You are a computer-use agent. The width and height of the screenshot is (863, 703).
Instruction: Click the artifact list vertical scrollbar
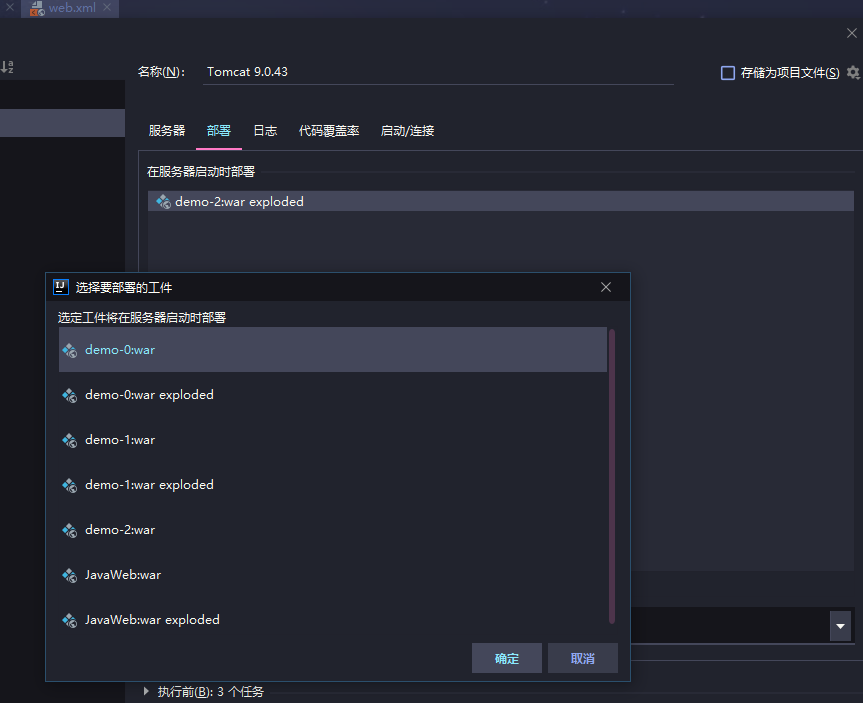pyautogui.click(x=611, y=476)
